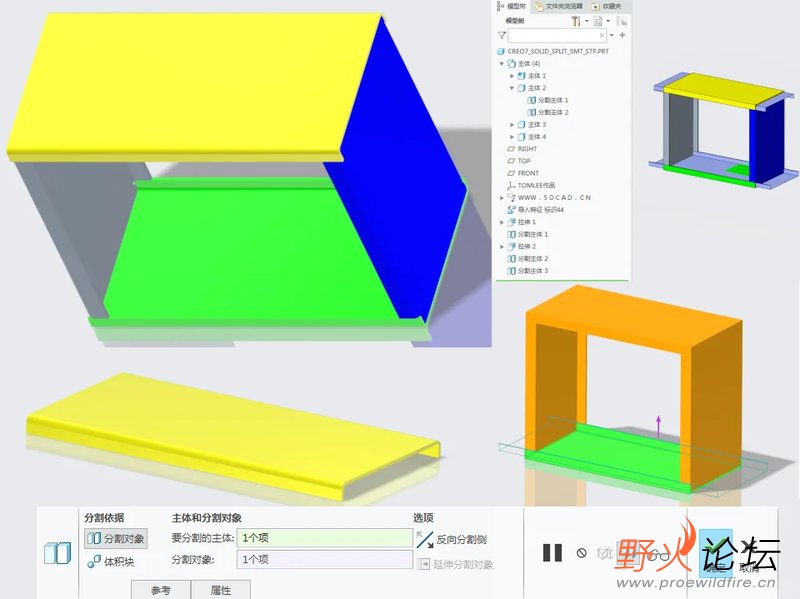Select 分割主体 2 under 主体 2
Viewport: 800px width, 599px height.
point(548,112)
